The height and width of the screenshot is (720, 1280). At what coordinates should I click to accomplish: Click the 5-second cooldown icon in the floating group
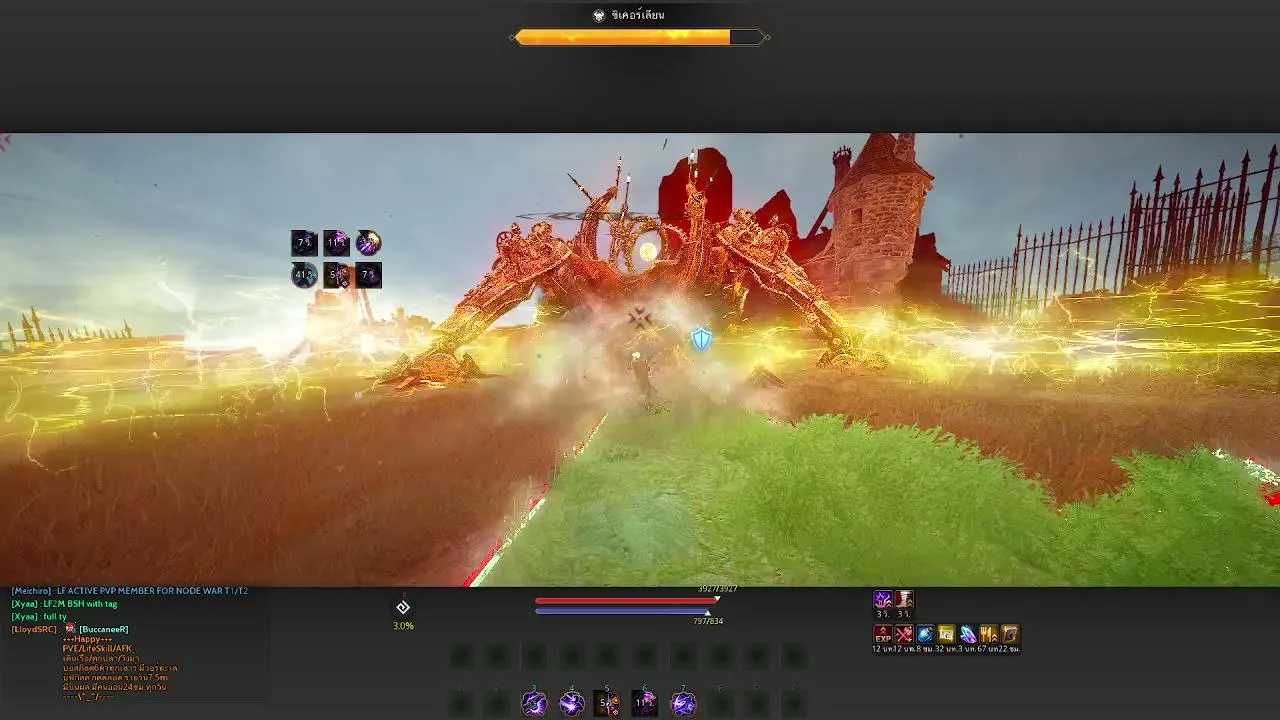point(336,275)
